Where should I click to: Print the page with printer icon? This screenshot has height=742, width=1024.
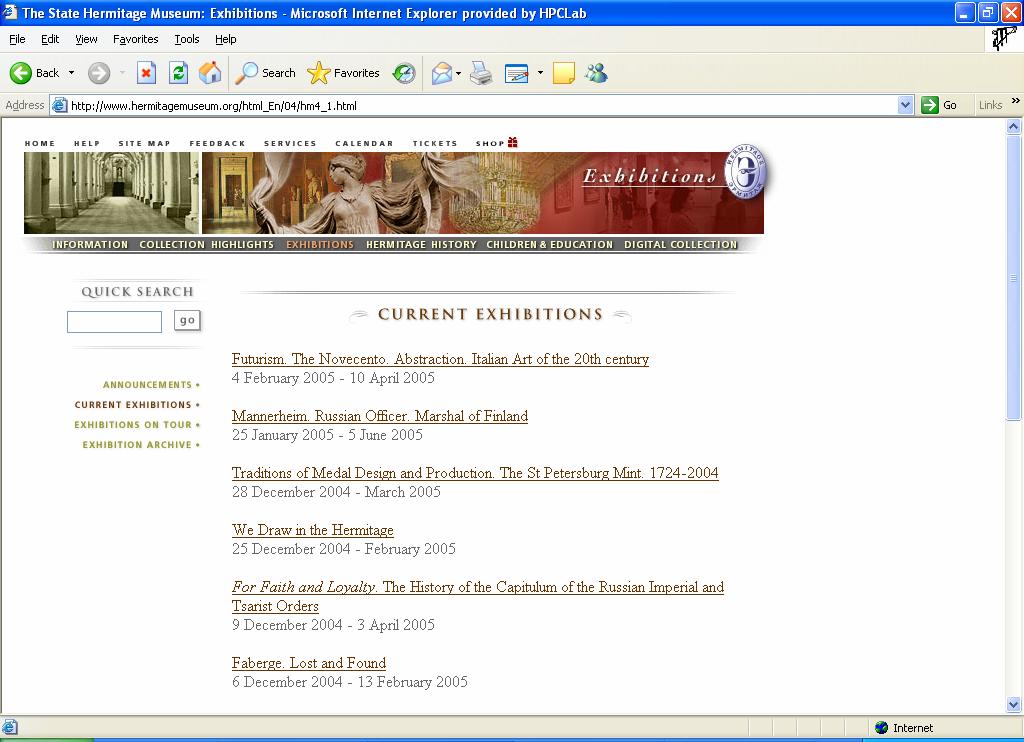pyautogui.click(x=481, y=73)
